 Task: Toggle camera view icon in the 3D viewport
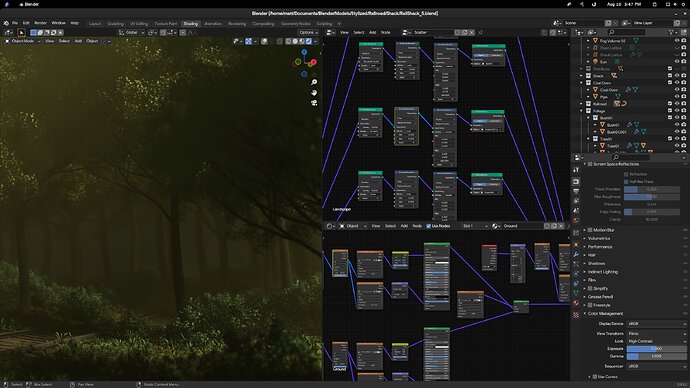[x=314, y=103]
